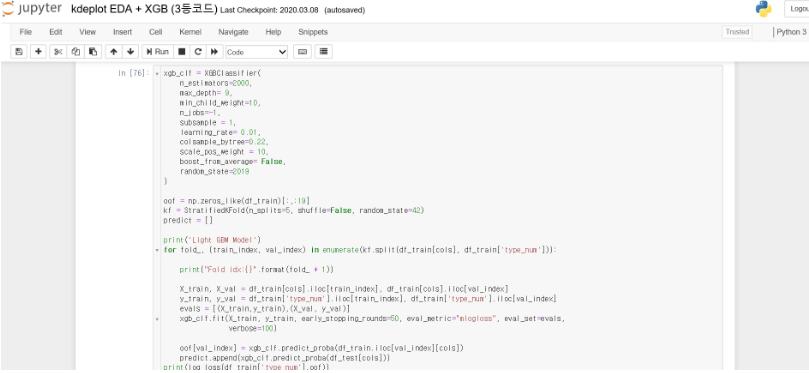
Task: Restart the kernel with circular arrow
Action: pos(198,52)
